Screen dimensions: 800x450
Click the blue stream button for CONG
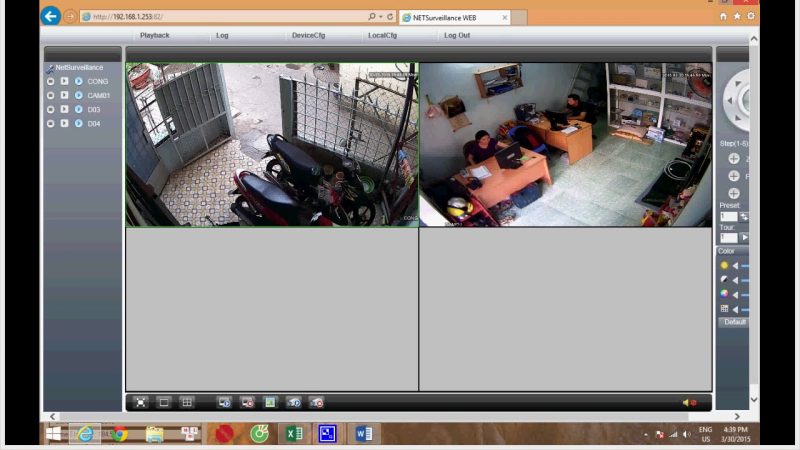(79, 81)
